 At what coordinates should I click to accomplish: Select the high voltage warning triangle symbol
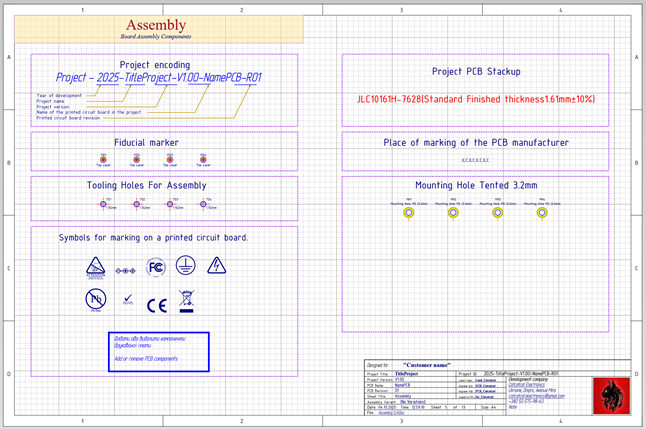[x=217, y=266]
